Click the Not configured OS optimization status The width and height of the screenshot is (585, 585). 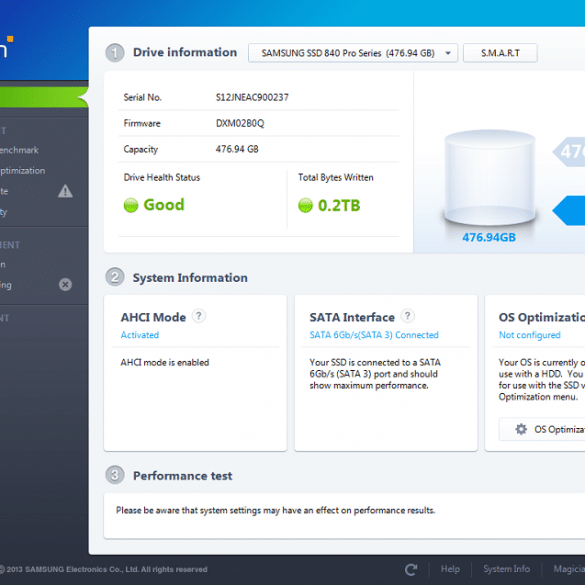(529, 335)
